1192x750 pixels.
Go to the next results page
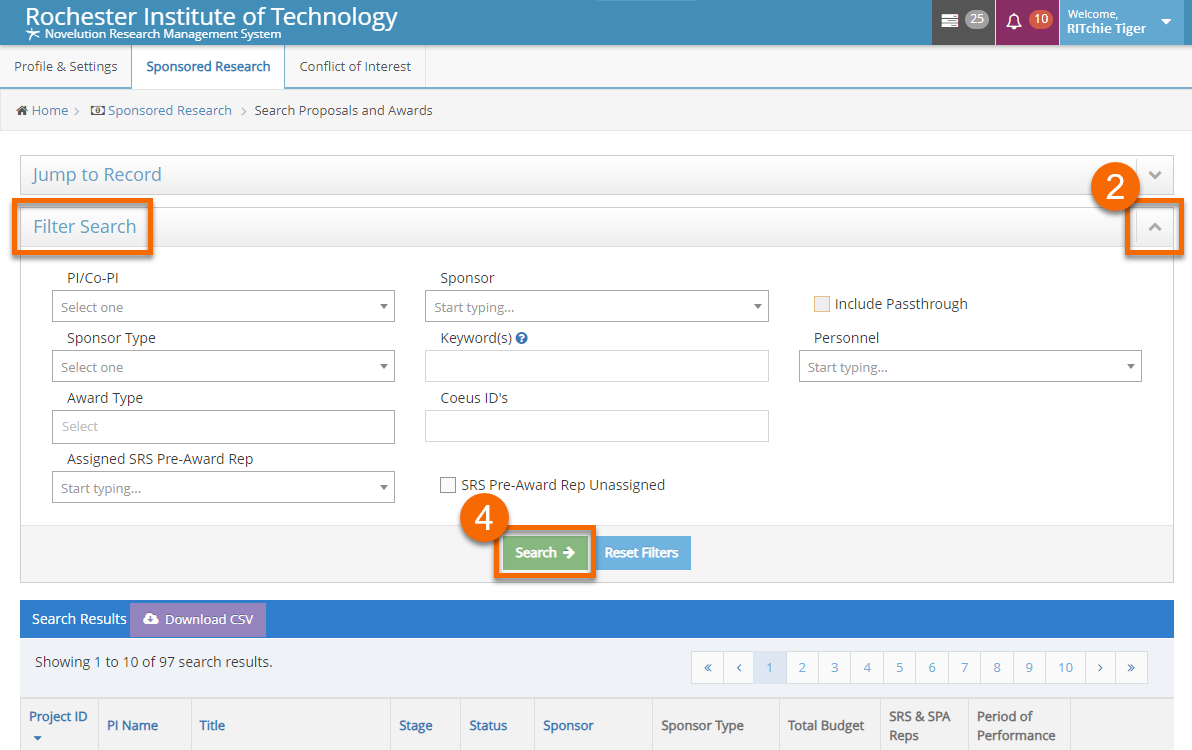click(x=1099, y=667)
